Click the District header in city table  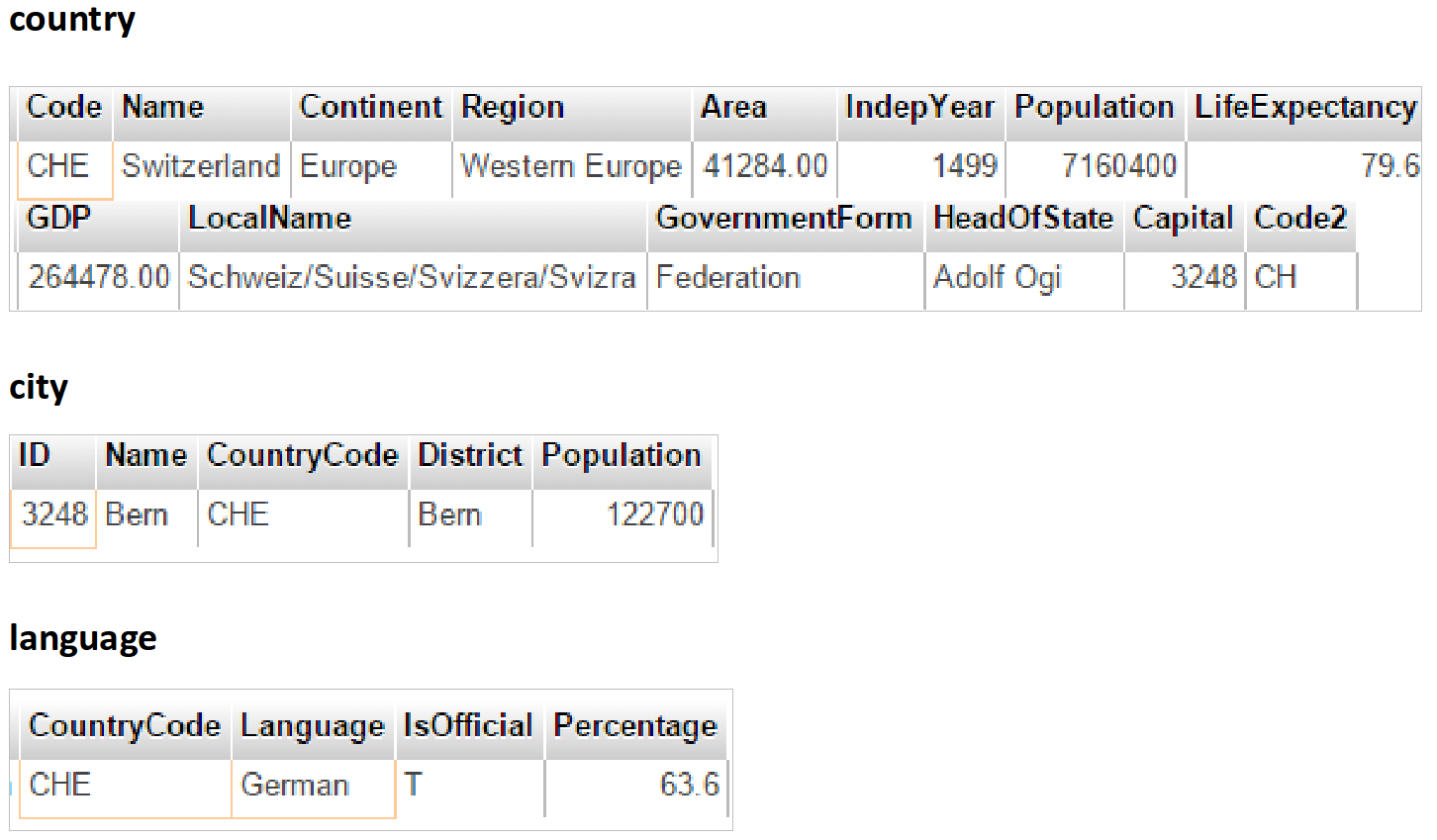tap(470, 456)
